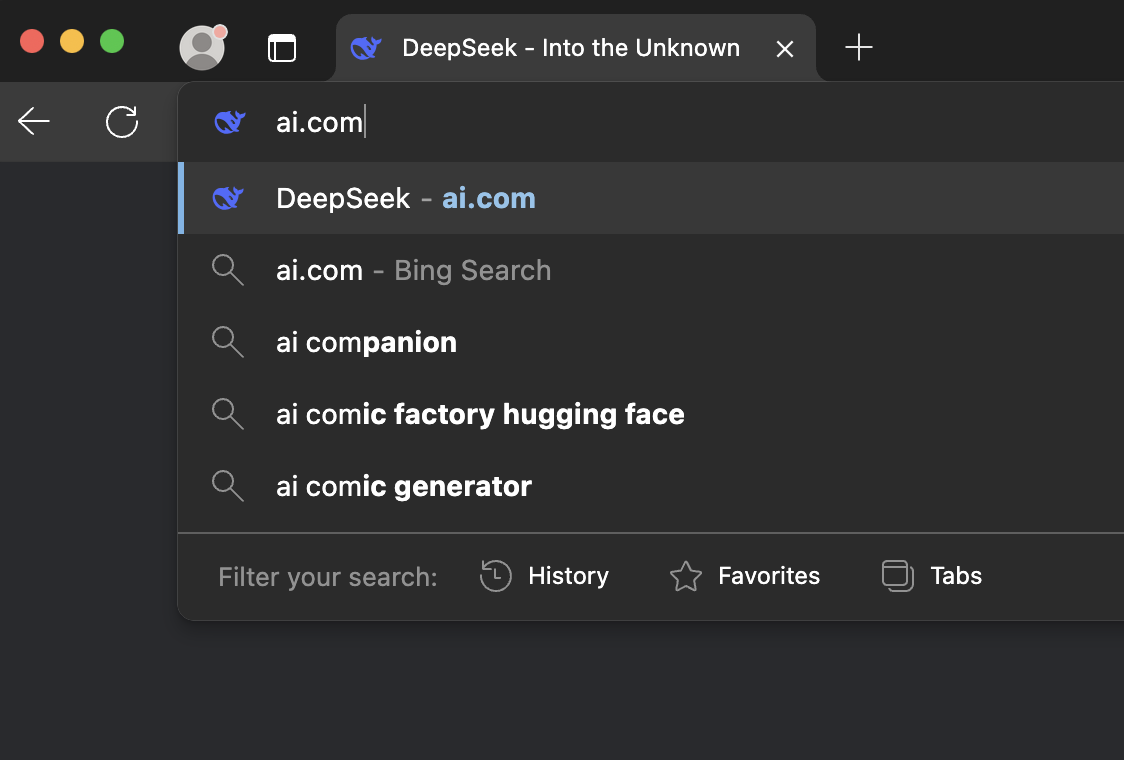
Task: Select the DeepSeek - ai.com suggestion
Action: [x=405, y=198]
